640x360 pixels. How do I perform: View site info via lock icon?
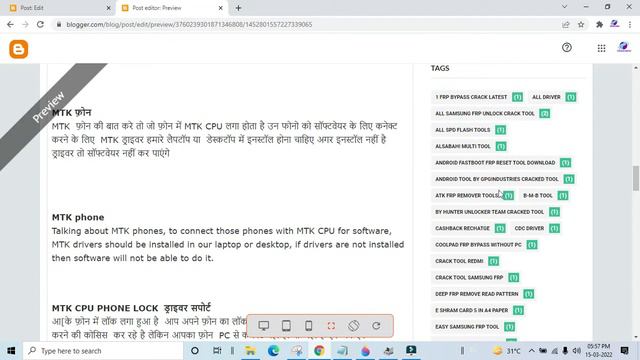(59, 24)
